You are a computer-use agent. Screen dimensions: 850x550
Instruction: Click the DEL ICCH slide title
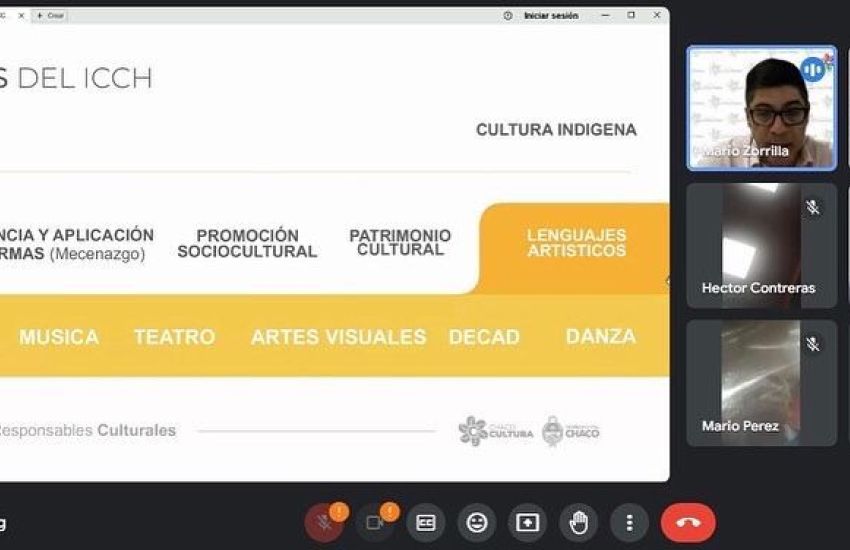(84, 79)
